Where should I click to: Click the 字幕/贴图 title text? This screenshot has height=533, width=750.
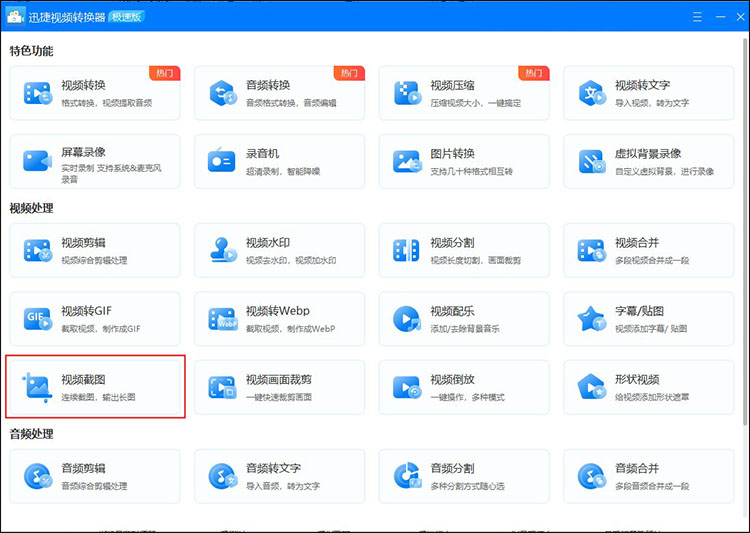pos(639,311)
